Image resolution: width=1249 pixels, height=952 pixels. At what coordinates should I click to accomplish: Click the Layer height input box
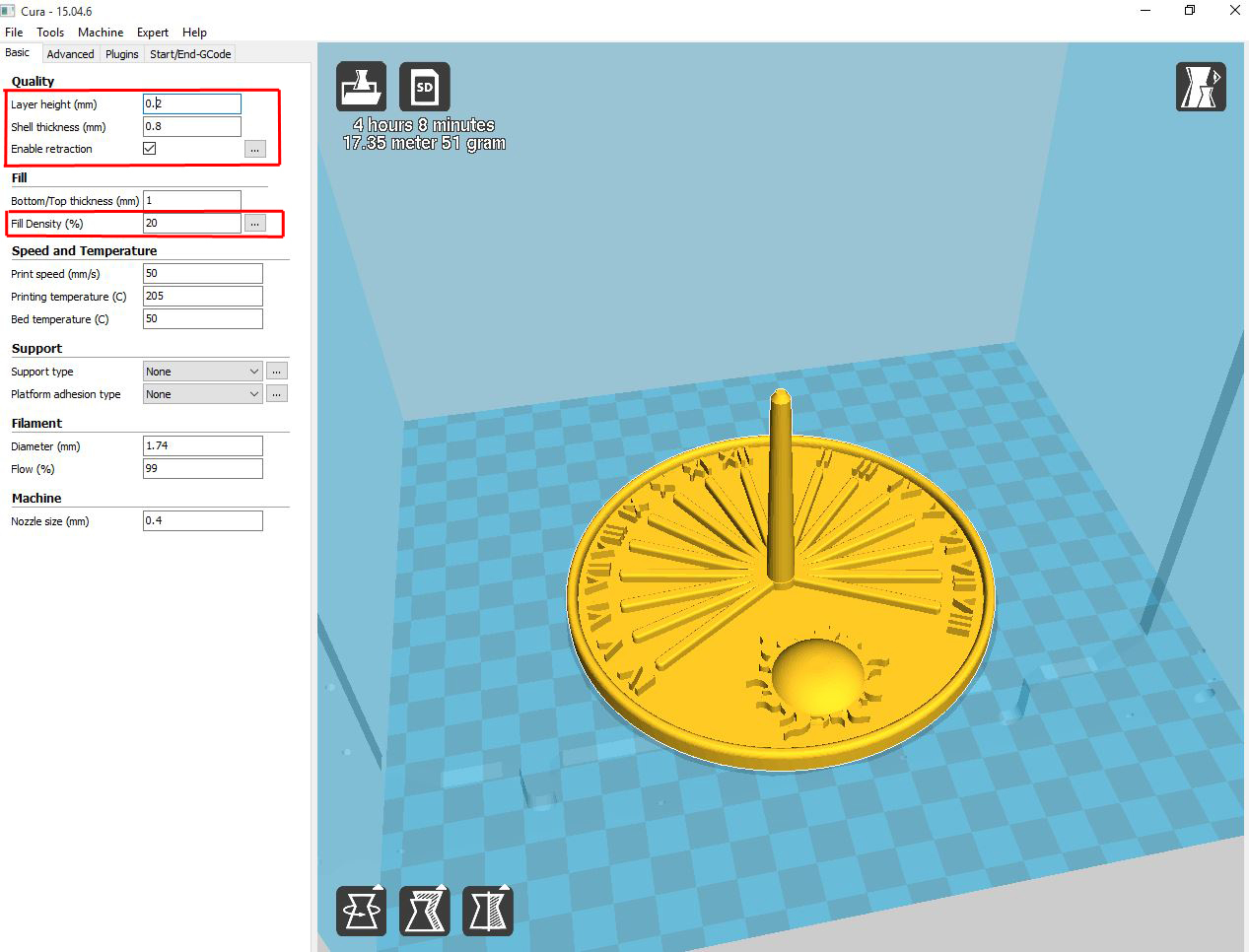[191, 102]
